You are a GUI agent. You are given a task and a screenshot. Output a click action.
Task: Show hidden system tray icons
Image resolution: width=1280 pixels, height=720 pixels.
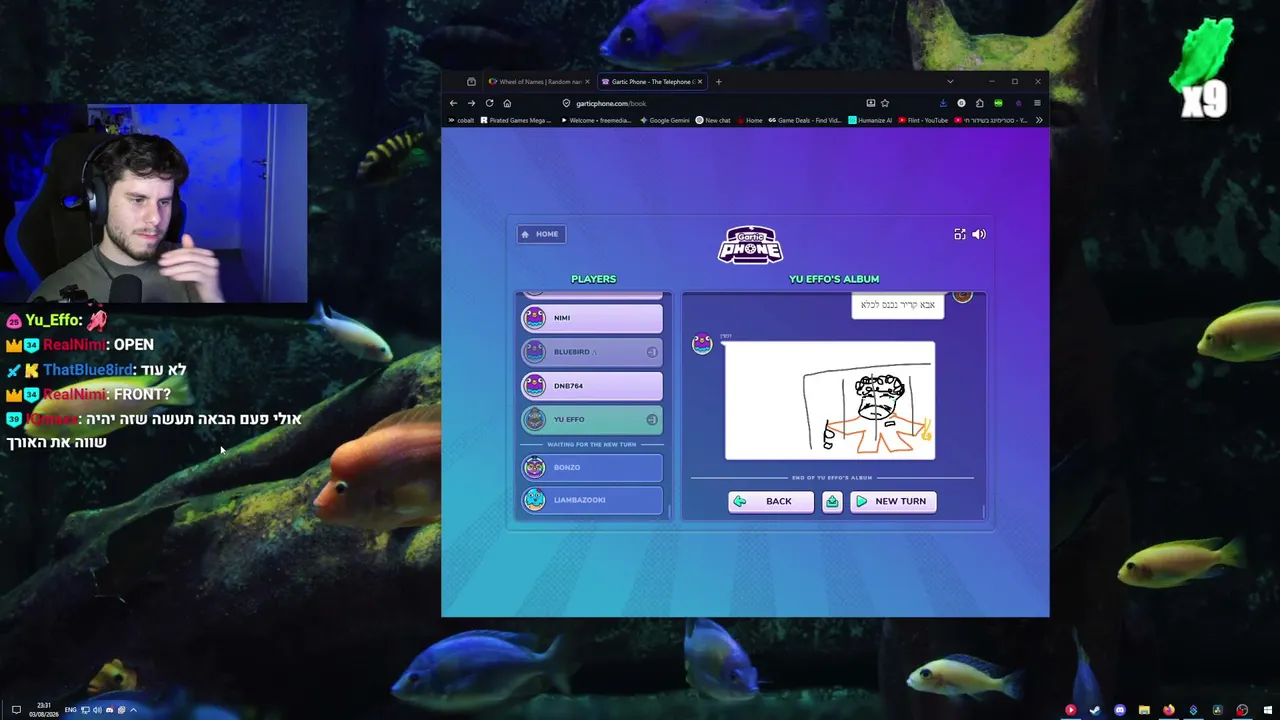pos(133,710)
